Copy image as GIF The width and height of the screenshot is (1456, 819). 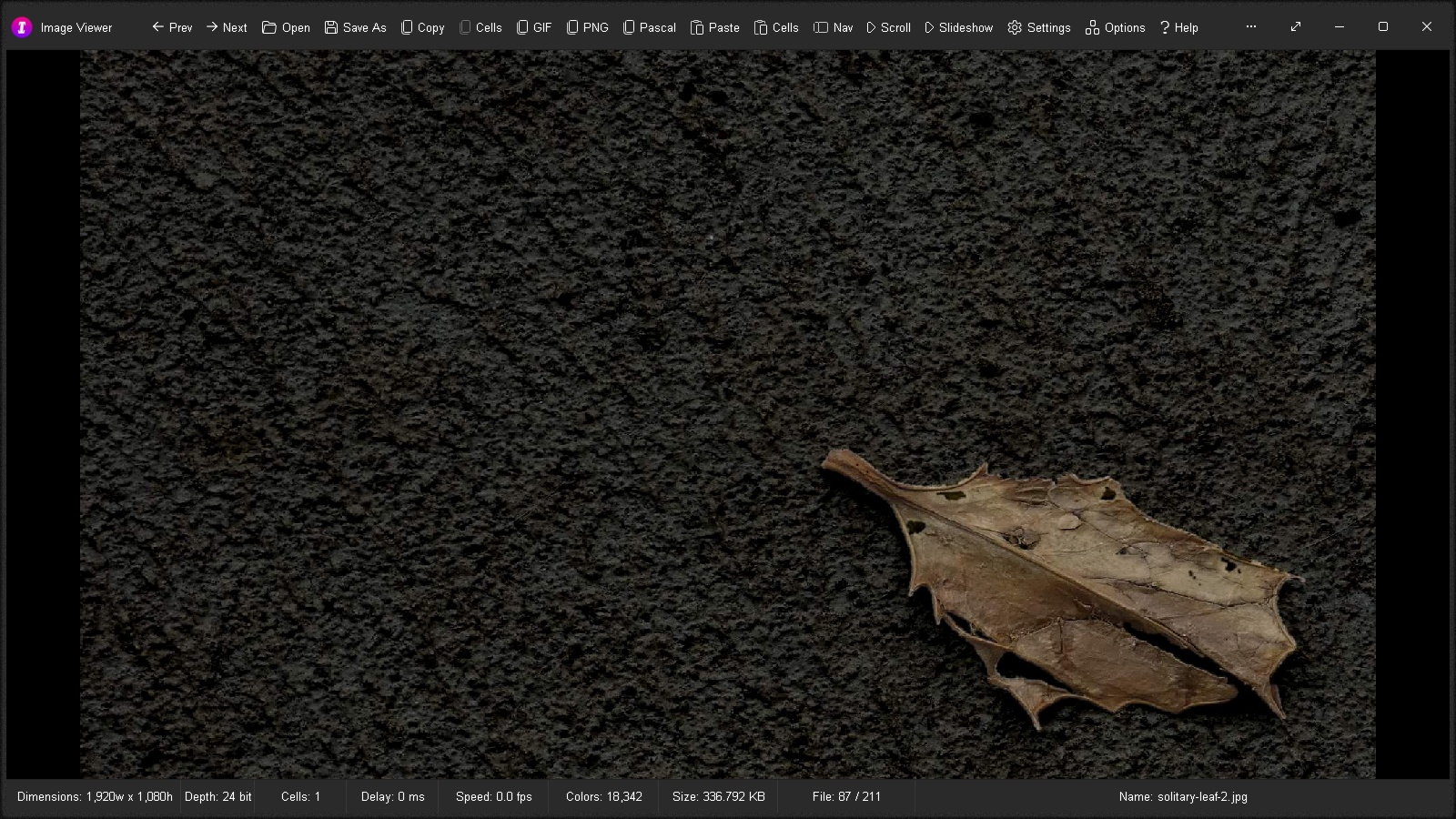(x=534, y=27)
